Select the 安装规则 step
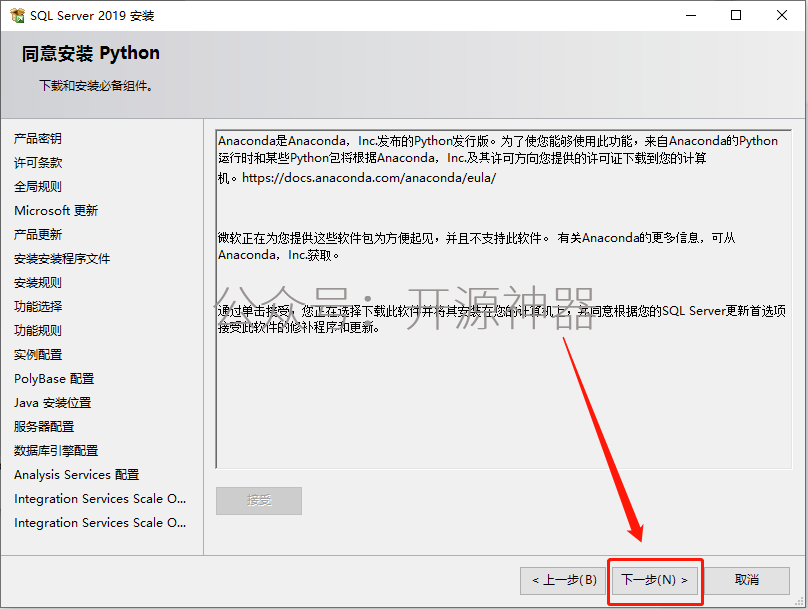The height and width of the screenshot is (609, 808). (x=38, y=282)
